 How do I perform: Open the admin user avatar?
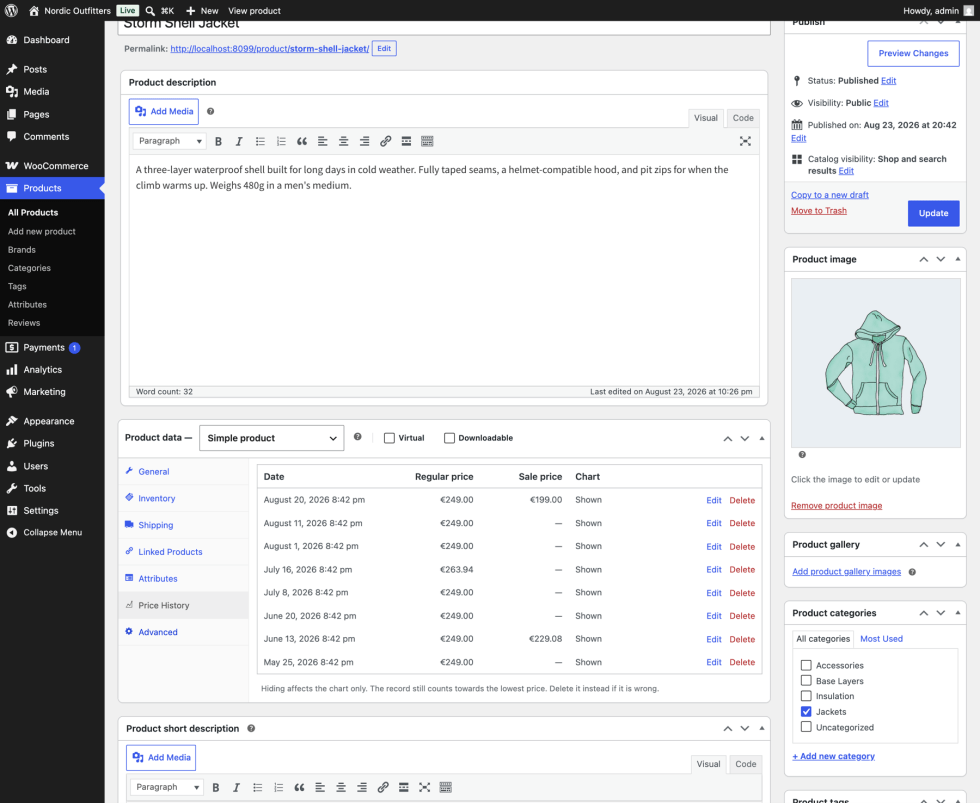[969, 11]
